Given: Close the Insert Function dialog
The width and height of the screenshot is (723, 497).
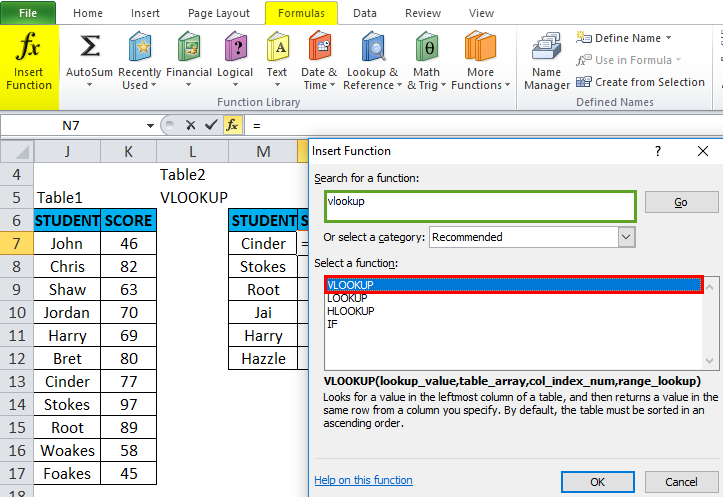Looking at the screenshot, I should pyautogui.click(x=703, y=151).
